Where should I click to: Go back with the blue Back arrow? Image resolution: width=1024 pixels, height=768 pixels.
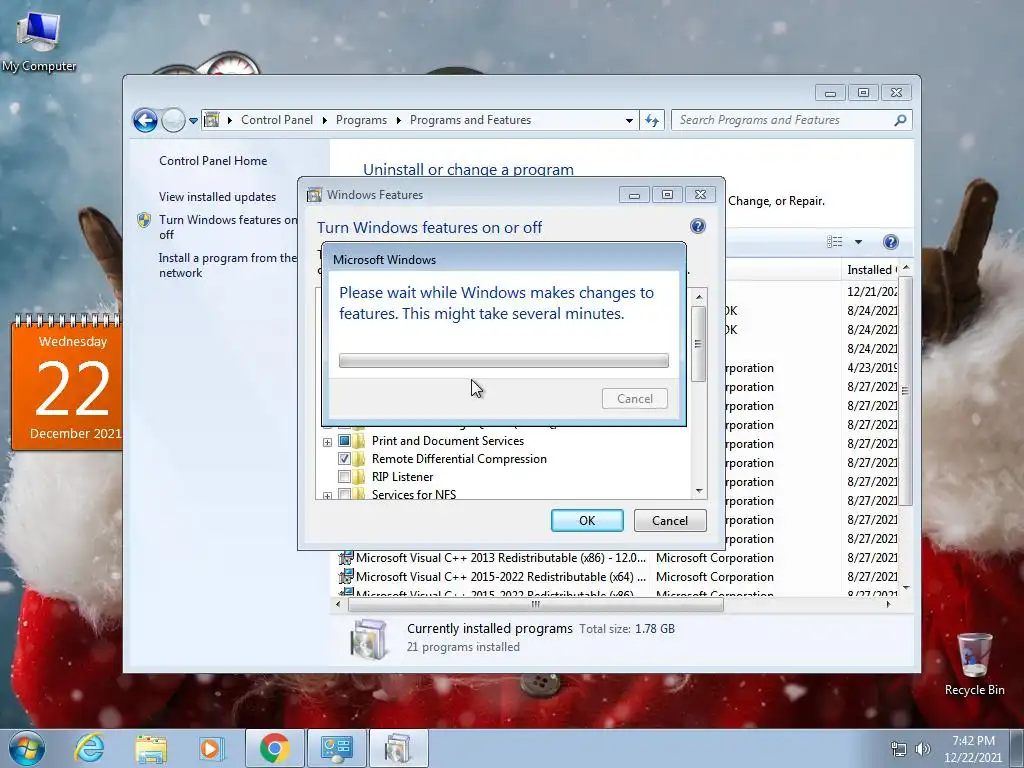(x=145, y=120)
